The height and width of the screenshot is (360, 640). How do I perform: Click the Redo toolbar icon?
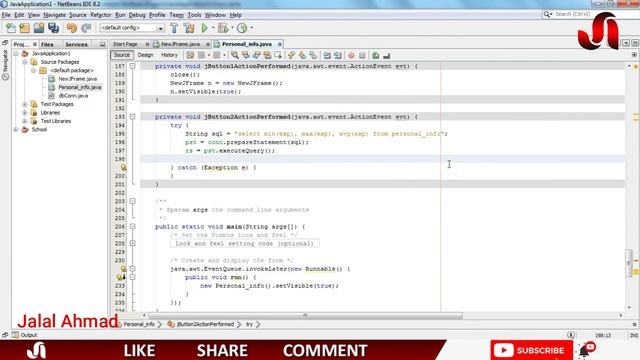(86, 28)
